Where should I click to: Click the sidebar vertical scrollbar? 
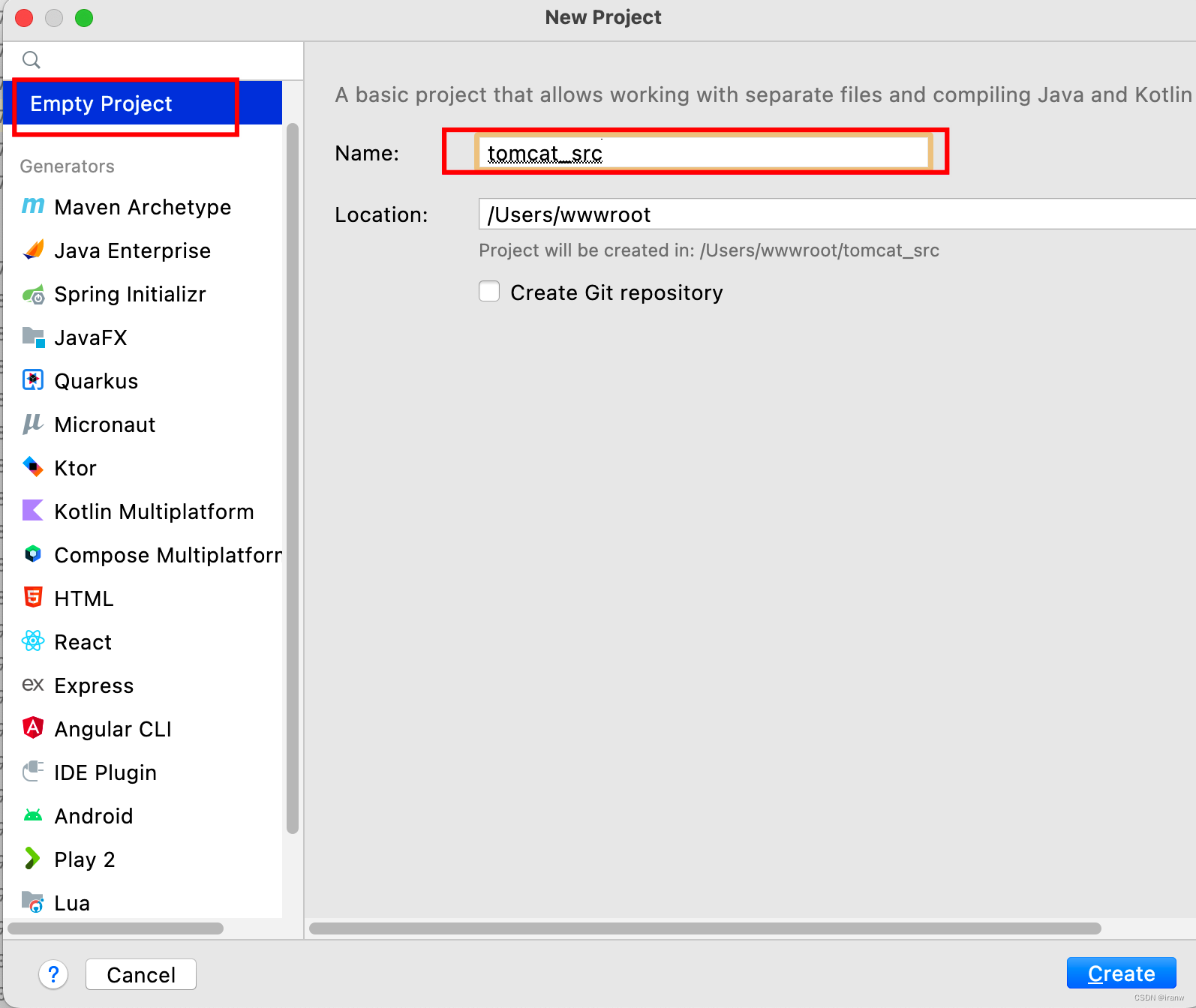(x=293, y=478)
